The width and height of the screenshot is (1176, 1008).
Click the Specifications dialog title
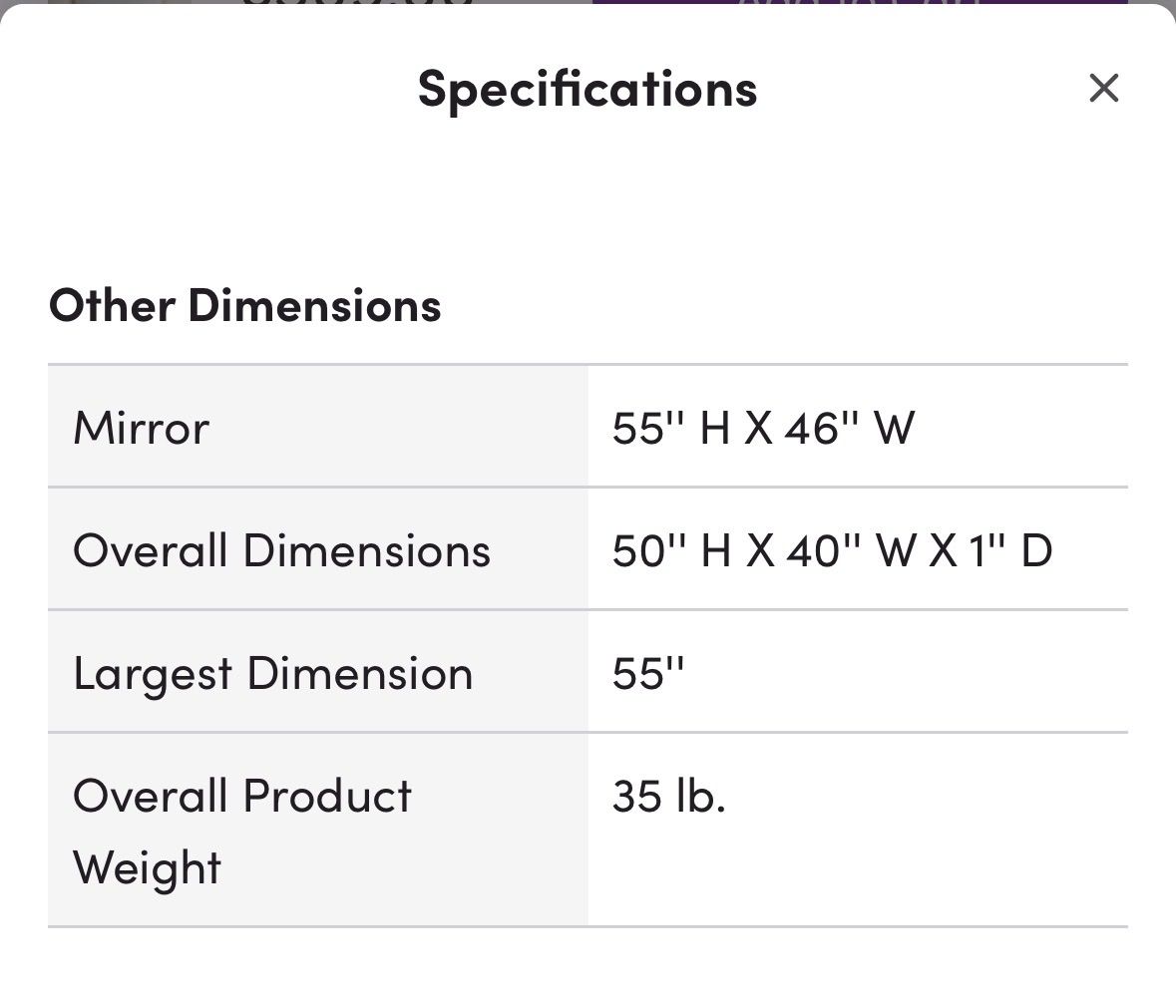pos(588,89)
